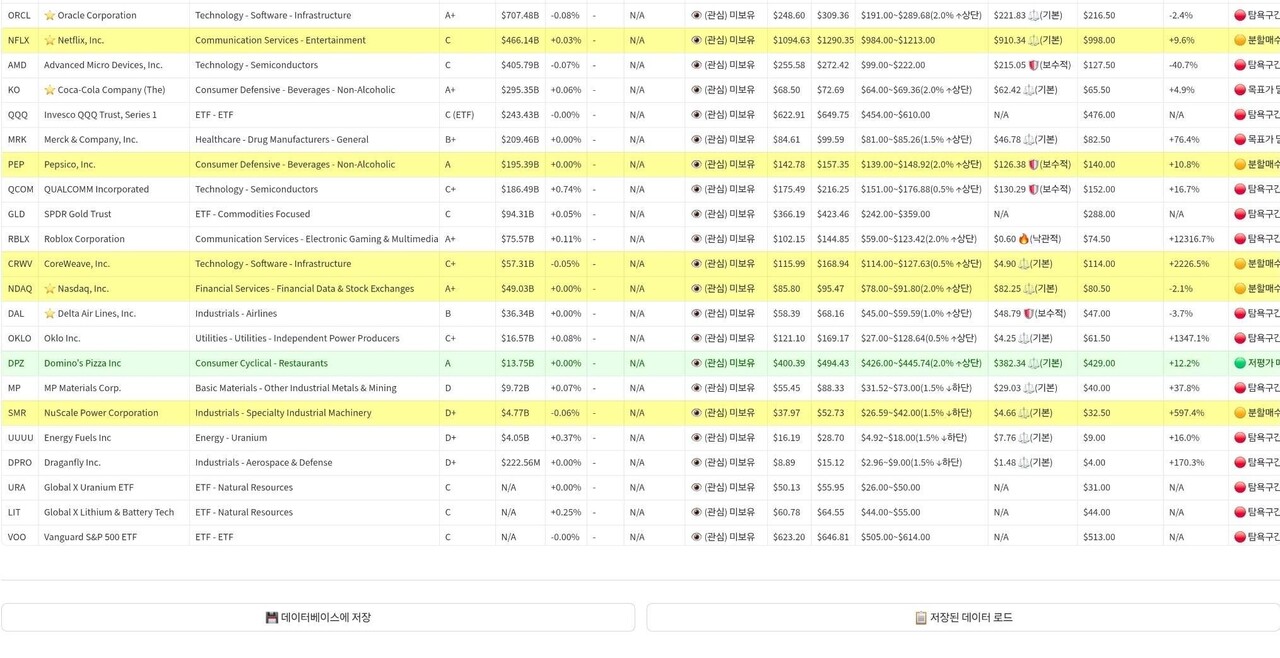This screenshot has width=1280, height=658.
Task: Click the Draganfly market cap $222.56M cell
Action: [x=520, y=463]
